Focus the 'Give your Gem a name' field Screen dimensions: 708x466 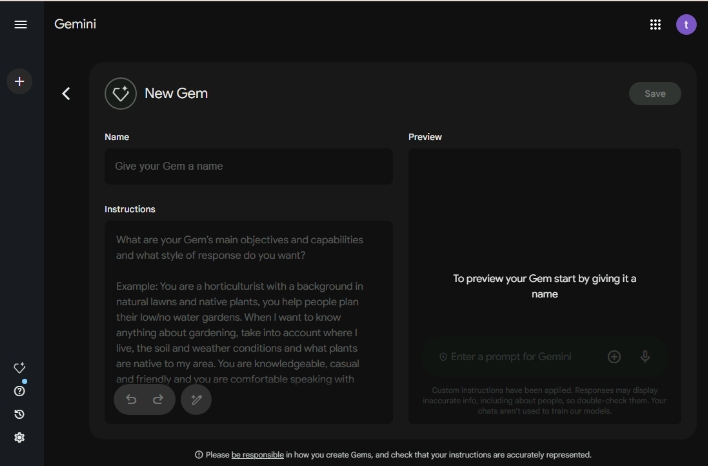pos(248,166)
